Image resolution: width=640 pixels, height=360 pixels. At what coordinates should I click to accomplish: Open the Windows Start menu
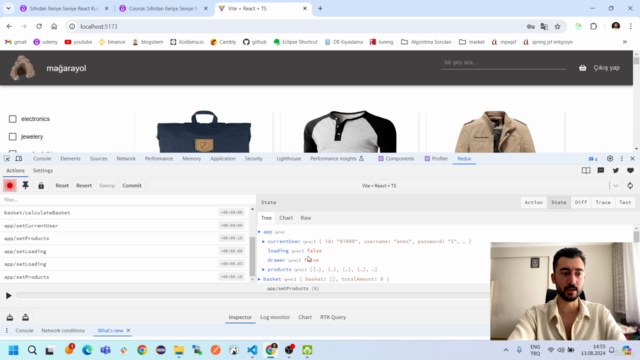[13, 350]
